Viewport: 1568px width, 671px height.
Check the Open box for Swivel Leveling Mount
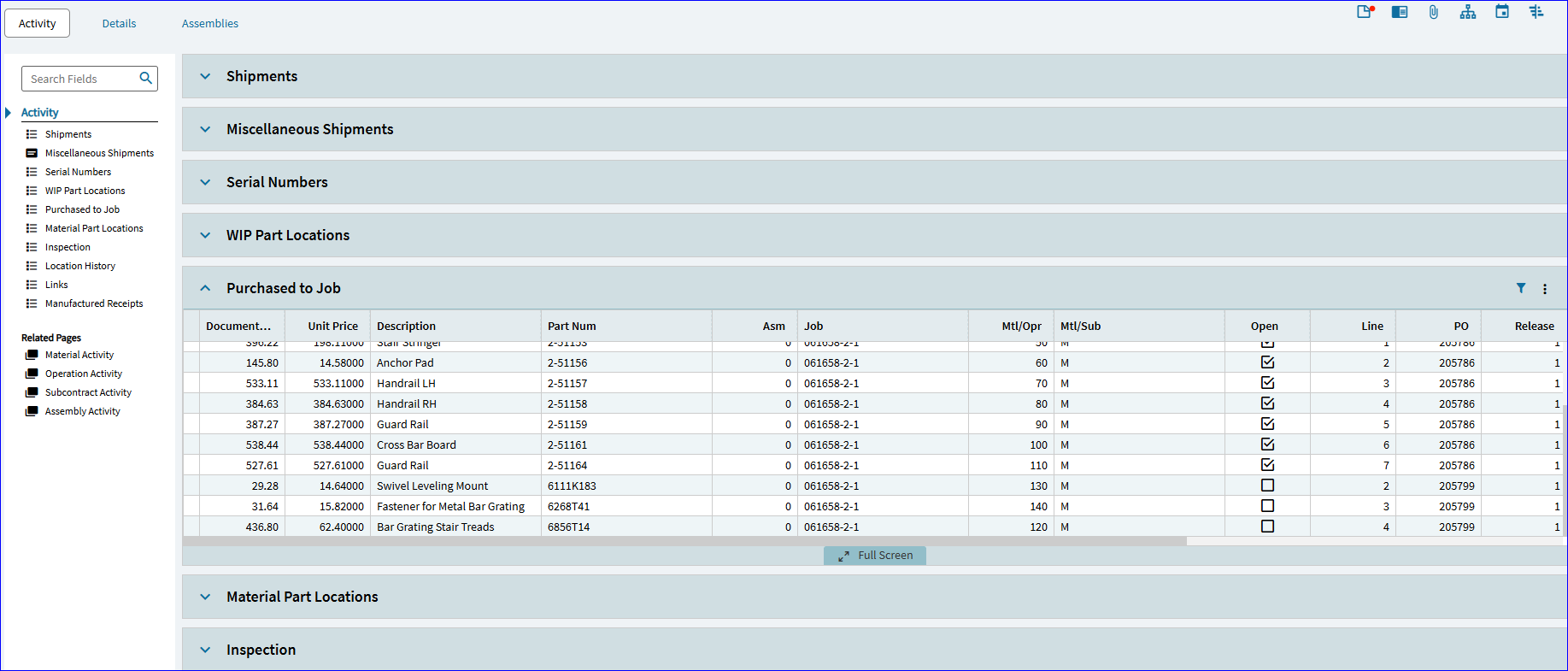pos(1267,486)
